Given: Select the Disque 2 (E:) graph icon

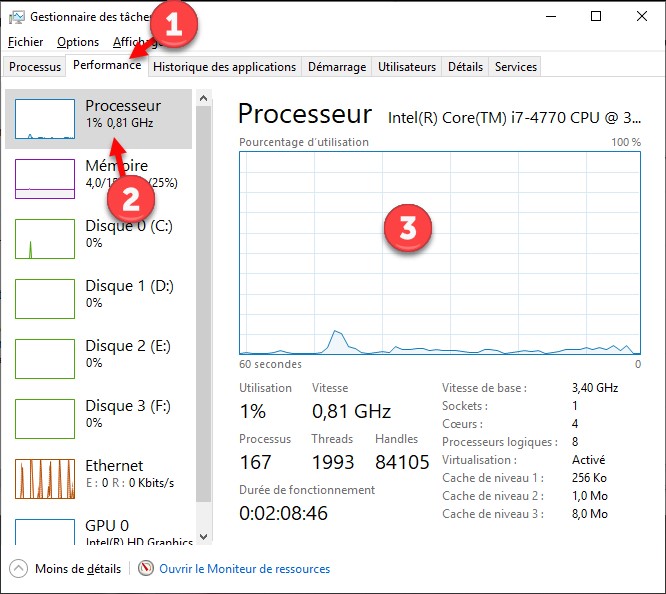Looking at the screenshot, I should point(45,359).
